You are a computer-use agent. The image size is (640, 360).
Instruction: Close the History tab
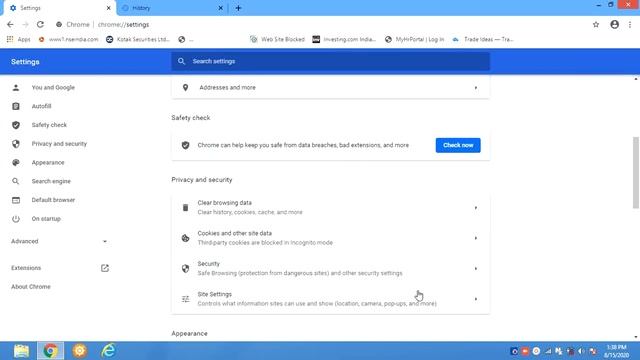tap(220, 8)
